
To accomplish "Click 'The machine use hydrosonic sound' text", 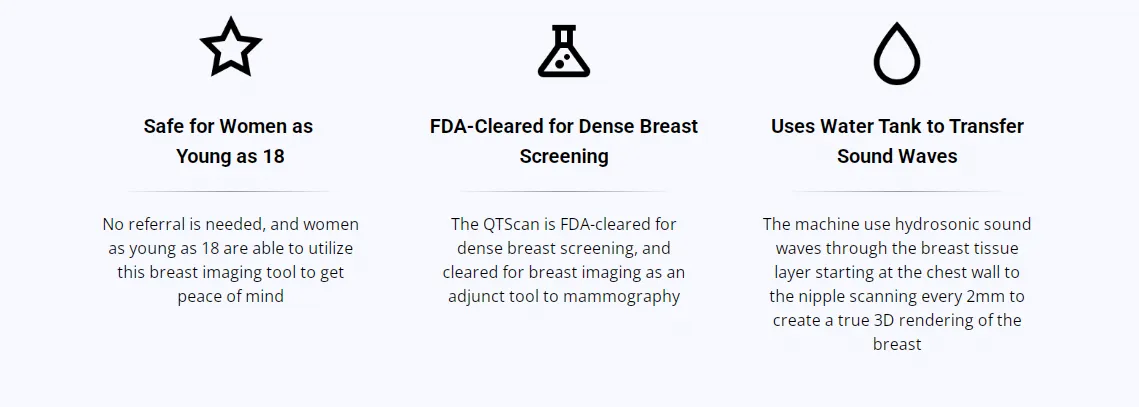I will tap(897, 224).
